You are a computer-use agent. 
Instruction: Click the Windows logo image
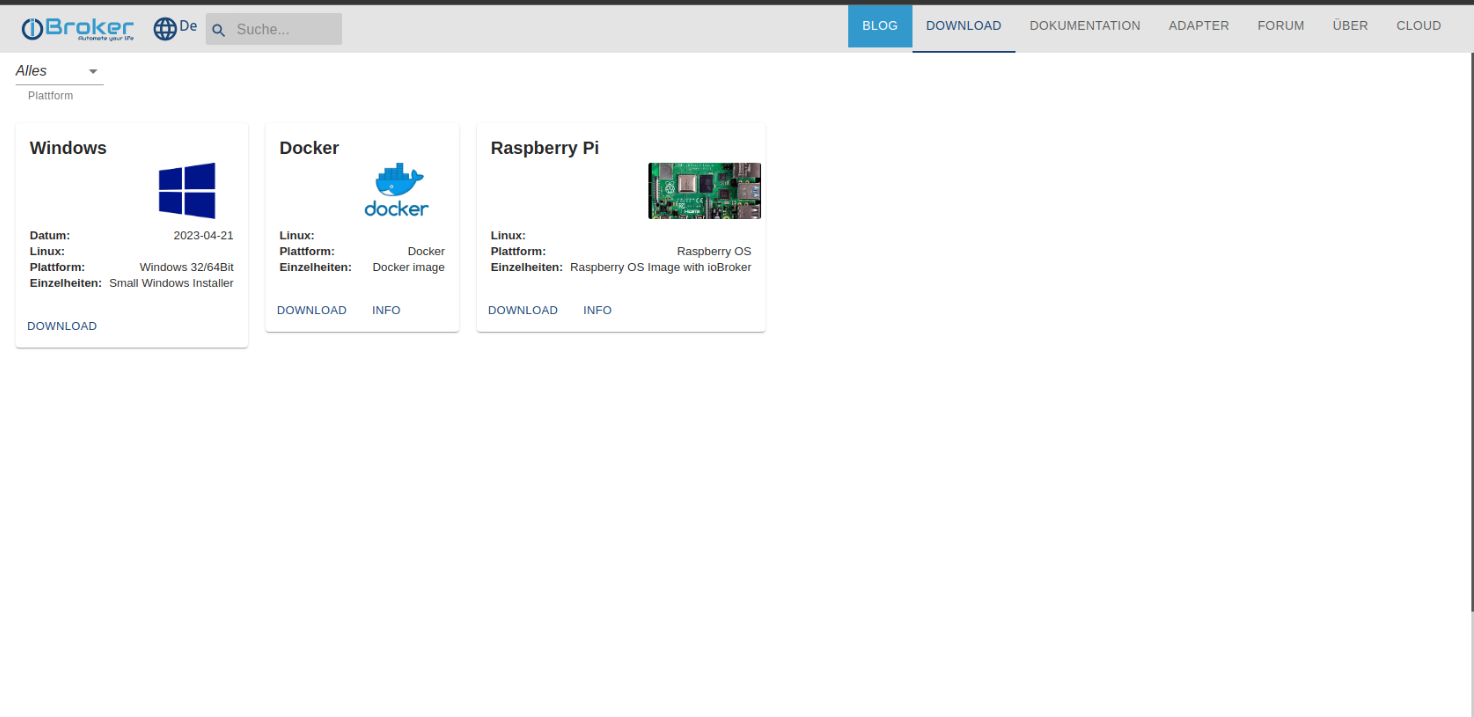click(187, 191)
